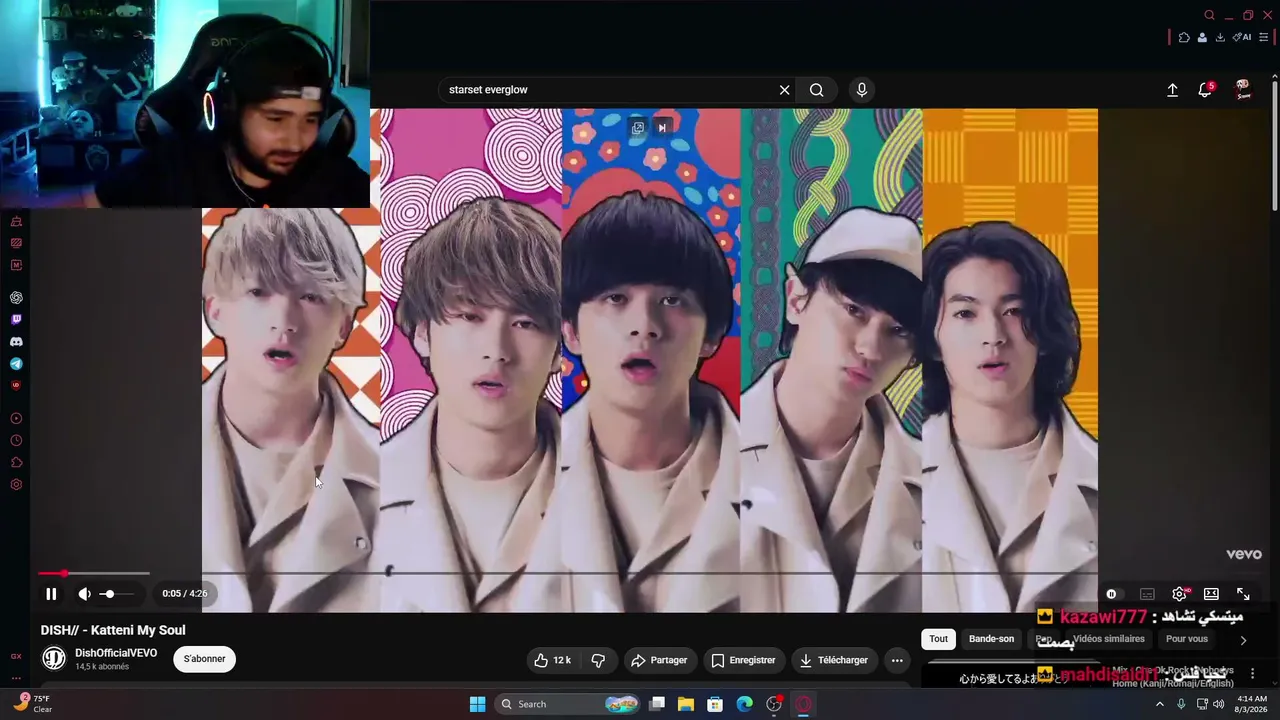Open Twitch in the browser sidebar

tap(16, 320)
